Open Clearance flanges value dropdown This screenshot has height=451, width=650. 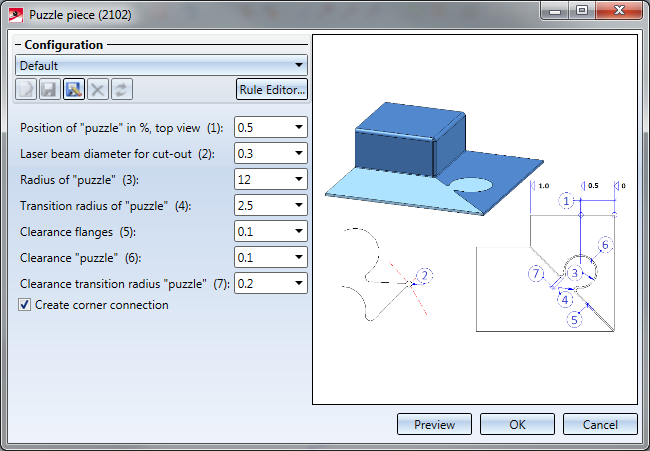pos(299,232)
